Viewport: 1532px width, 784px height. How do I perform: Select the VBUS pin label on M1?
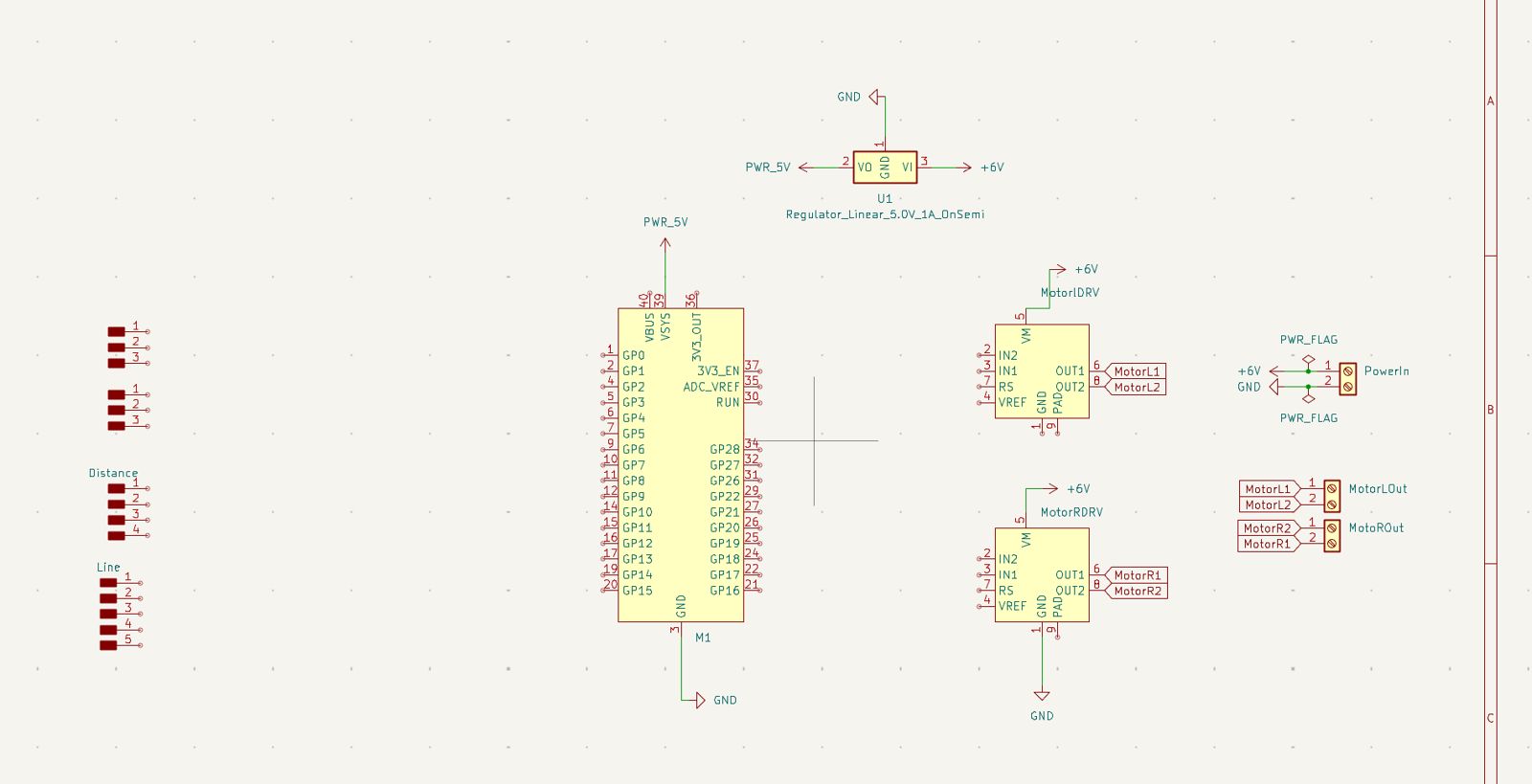point(649,327)
